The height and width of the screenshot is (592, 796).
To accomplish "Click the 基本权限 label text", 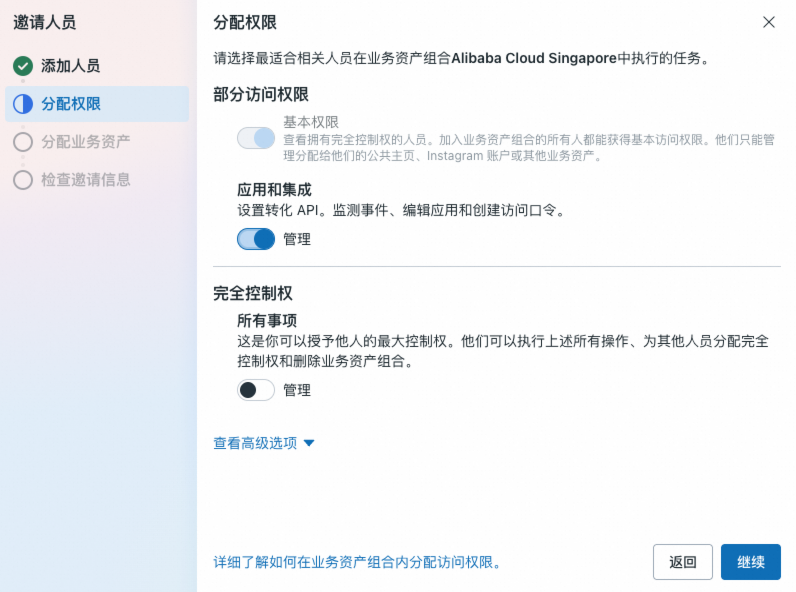I will (x=311, y=122).
